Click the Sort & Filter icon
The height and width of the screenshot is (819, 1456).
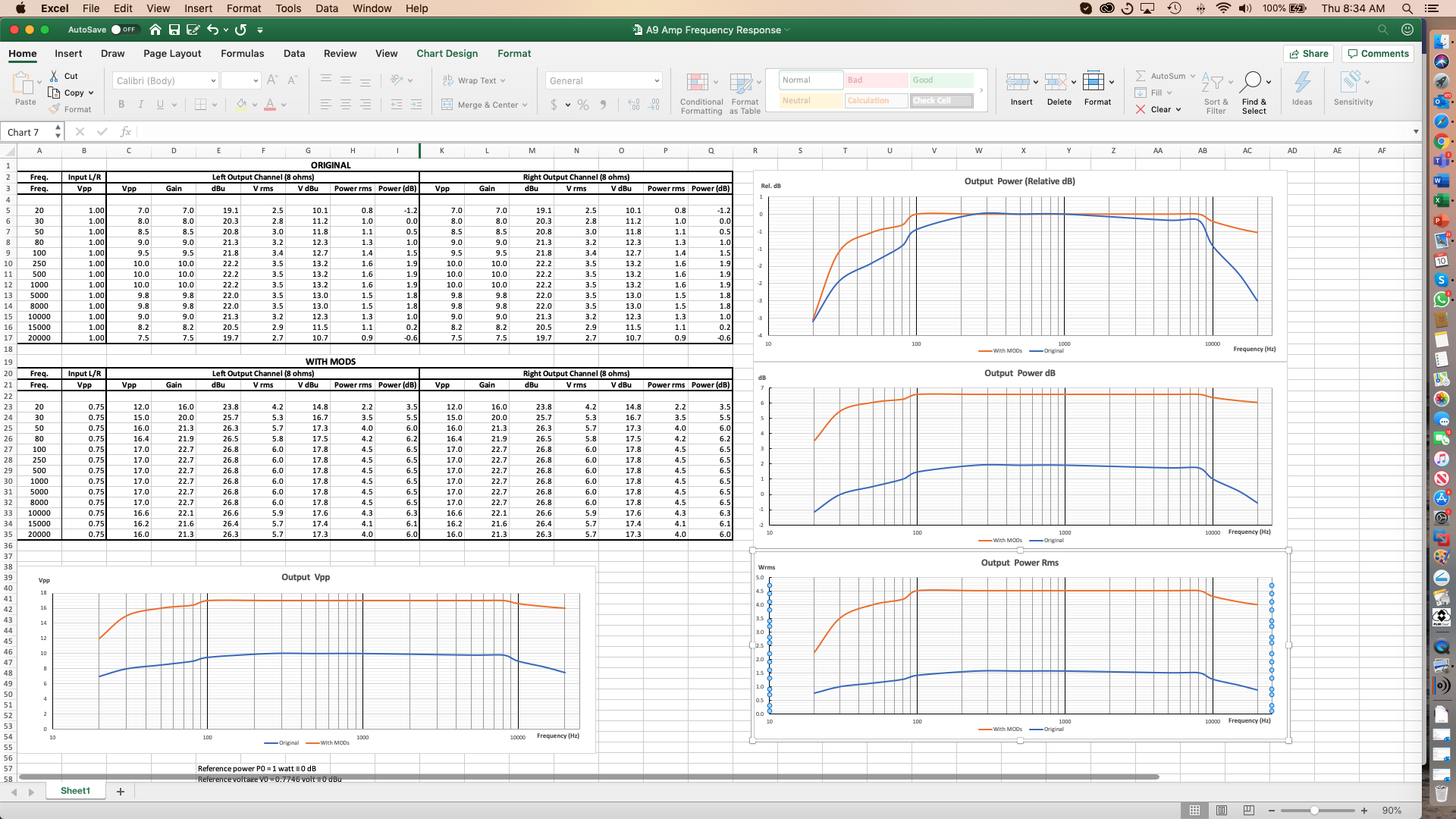tap(1213, 82)
